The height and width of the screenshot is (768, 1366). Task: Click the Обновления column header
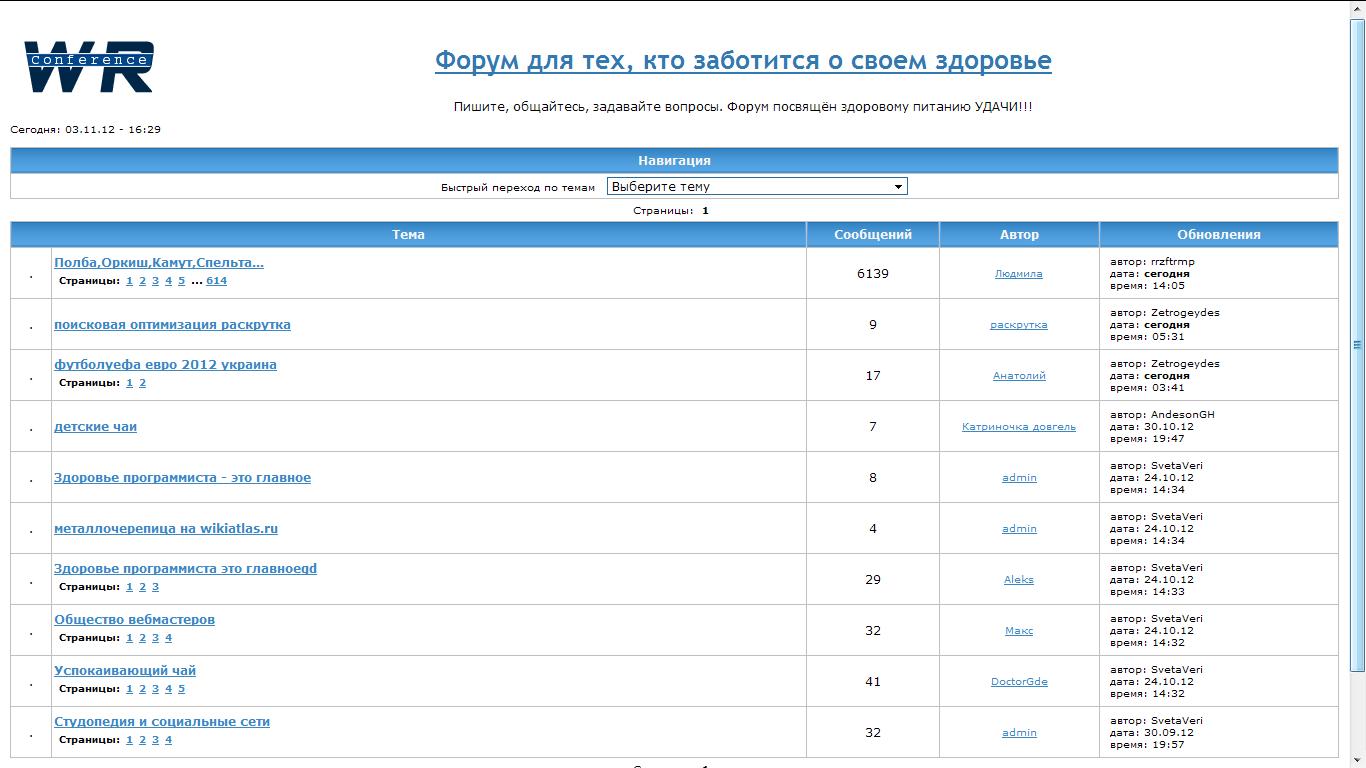coord(1218,235)
